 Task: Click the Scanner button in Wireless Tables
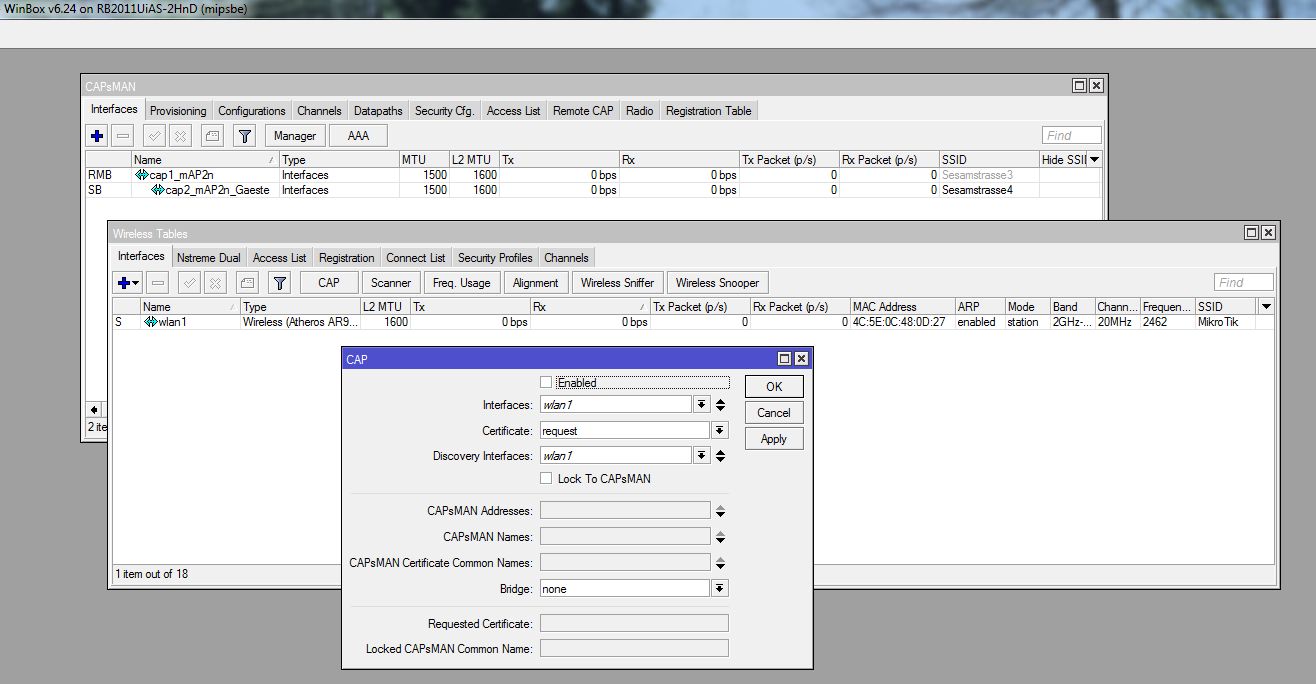(391, 283)
